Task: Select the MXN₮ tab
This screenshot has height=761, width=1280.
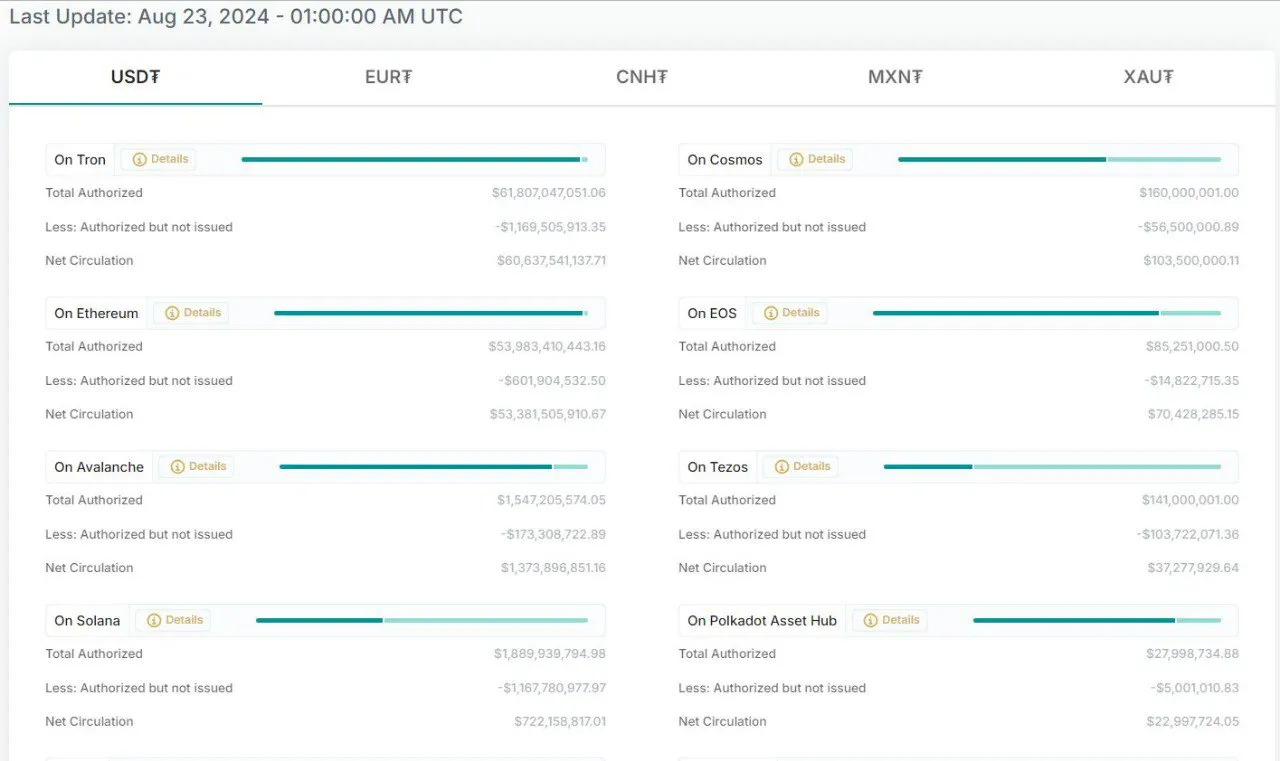Action: [x=895, y=77]
